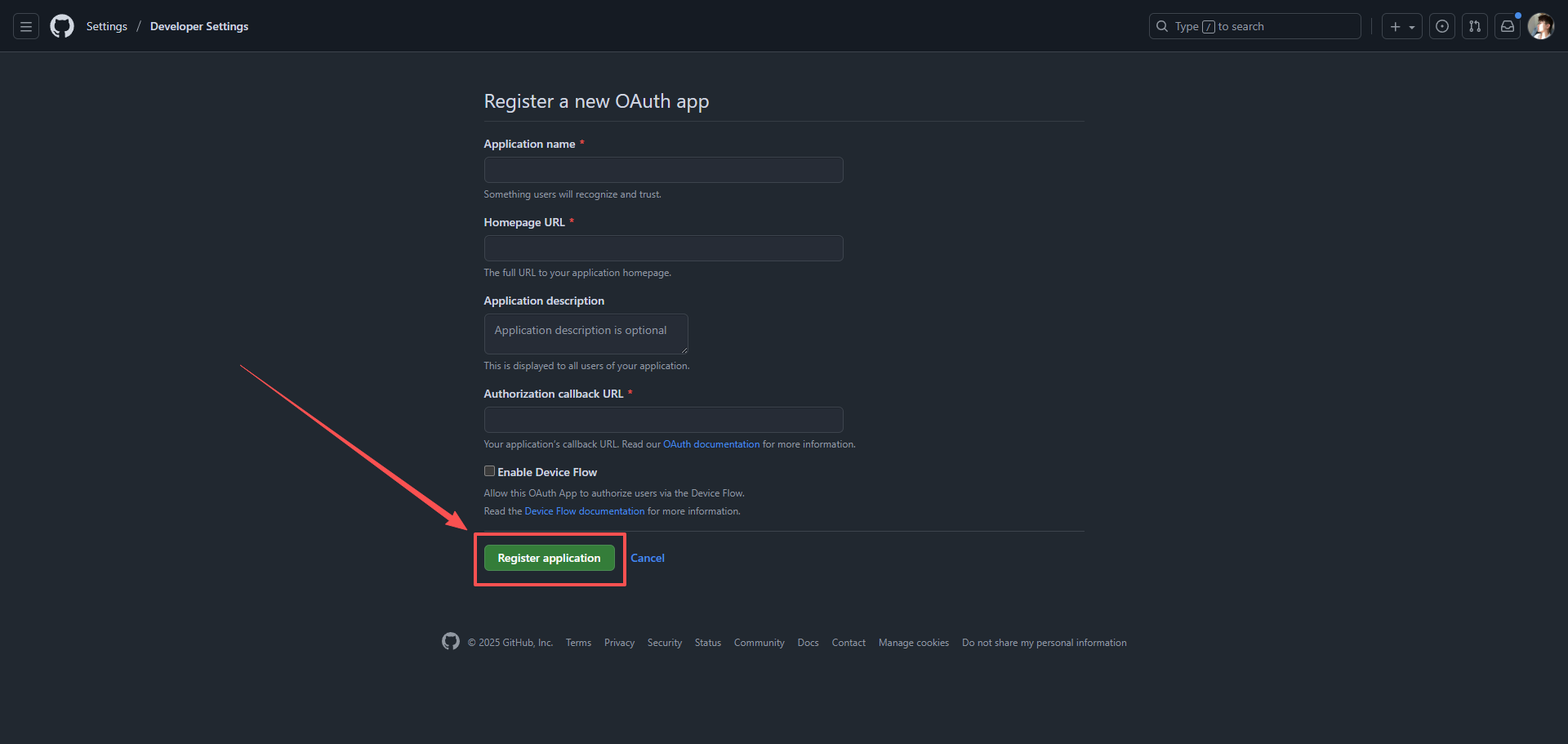Viewport: 1568px width, 744px height.
Task: Open the OAuth documentation link
Action: click(x=711, y=444)
